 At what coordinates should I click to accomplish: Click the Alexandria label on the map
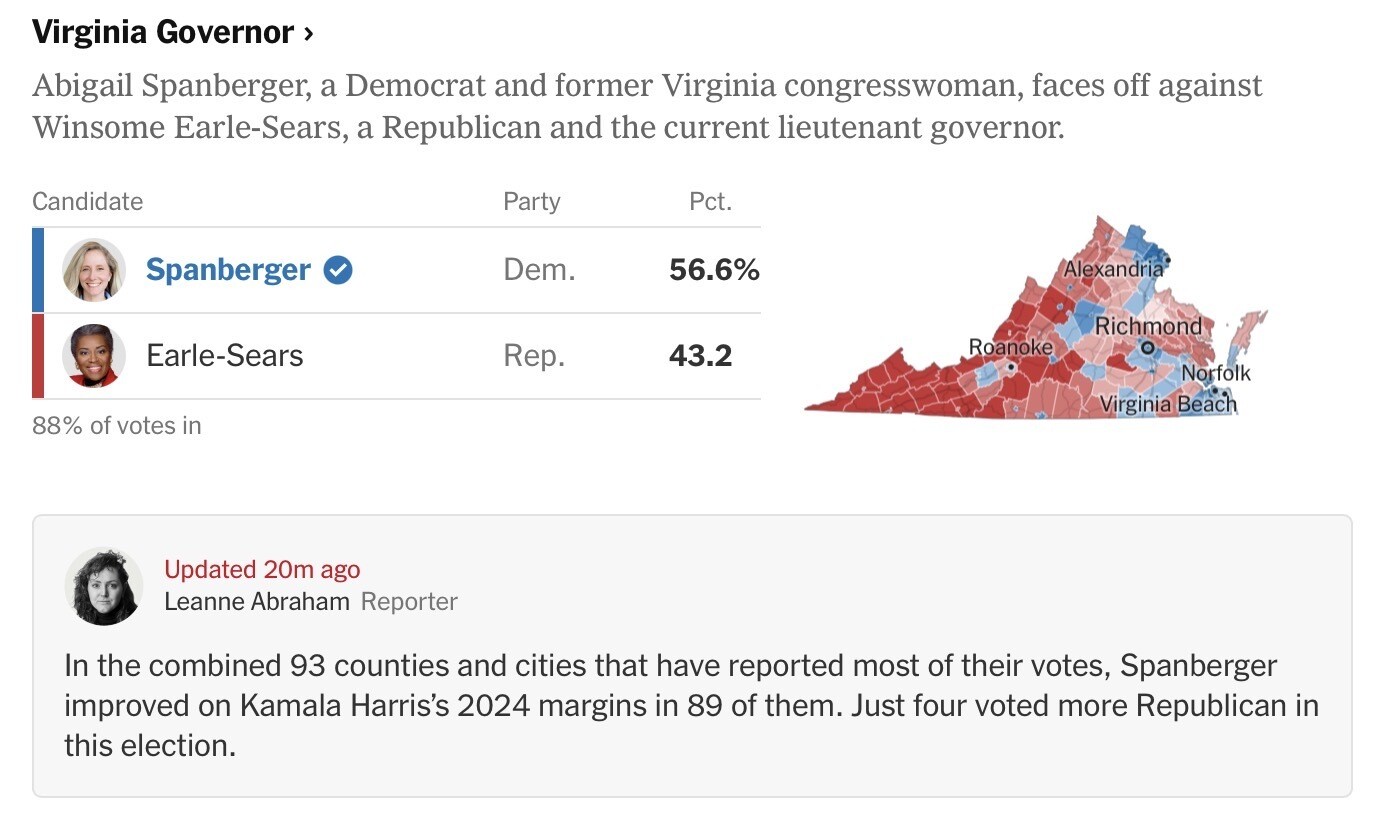click(x=1113, y=269)
